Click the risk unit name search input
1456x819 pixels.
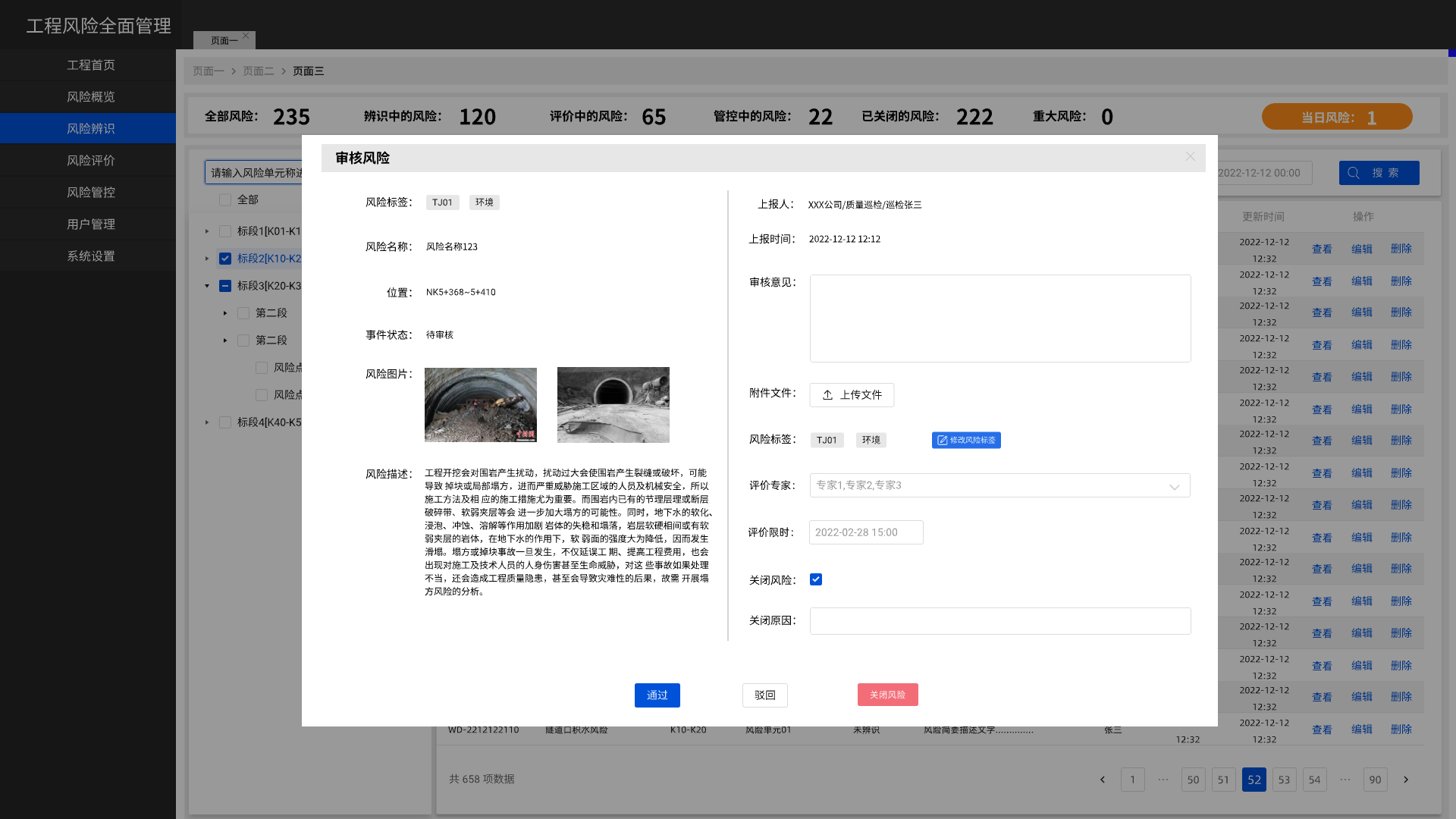pos(253,172)
